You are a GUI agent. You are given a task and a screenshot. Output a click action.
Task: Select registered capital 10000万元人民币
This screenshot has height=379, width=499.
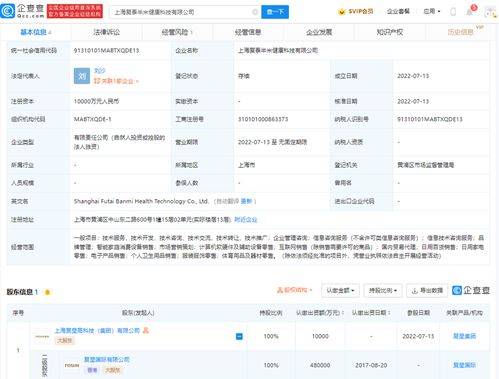[x=96, y=101]
